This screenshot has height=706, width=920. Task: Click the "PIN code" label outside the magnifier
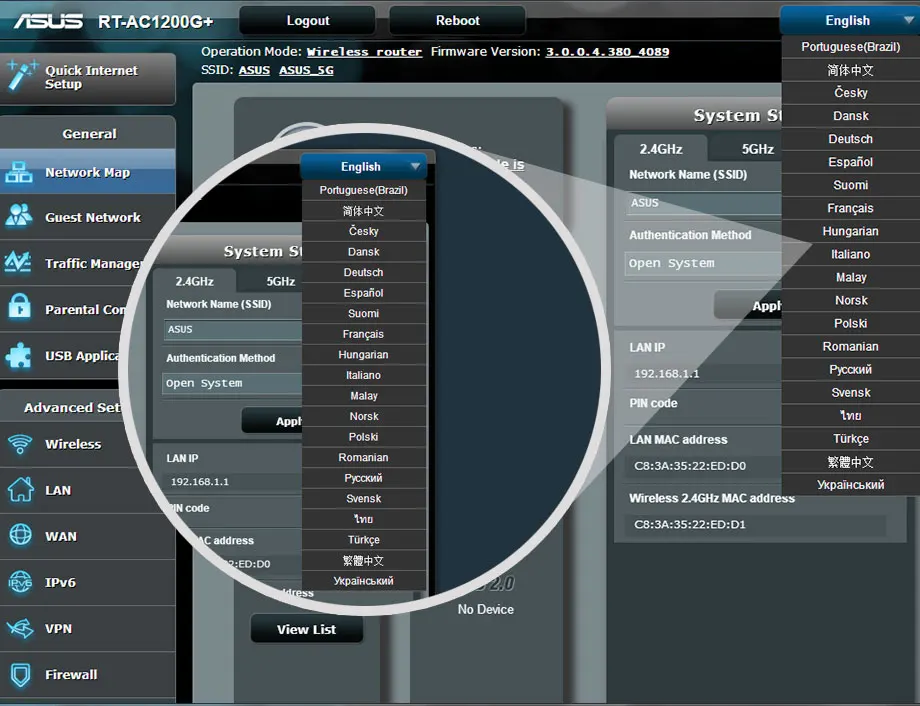pos(653,403)
